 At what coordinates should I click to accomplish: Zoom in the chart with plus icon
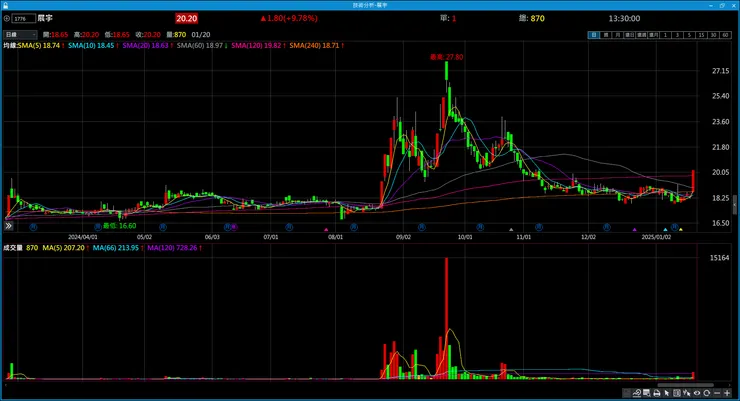[x=727, y=393]
